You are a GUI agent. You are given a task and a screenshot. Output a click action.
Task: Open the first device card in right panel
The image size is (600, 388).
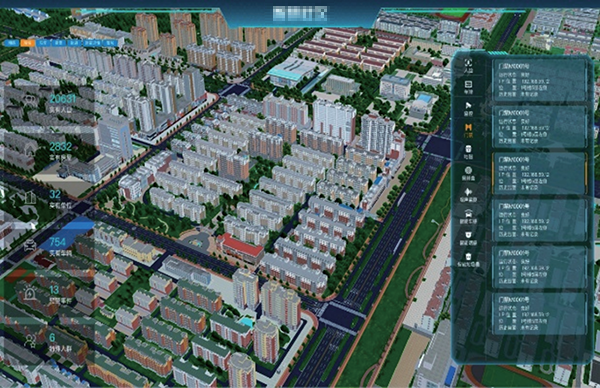pos(539,80)
